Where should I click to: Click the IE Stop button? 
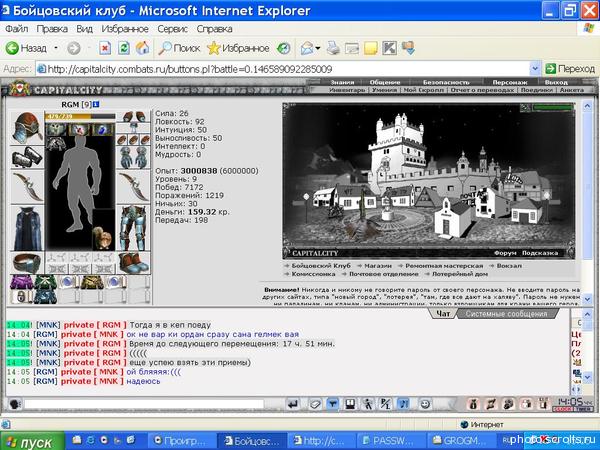(x=105, y=48)
